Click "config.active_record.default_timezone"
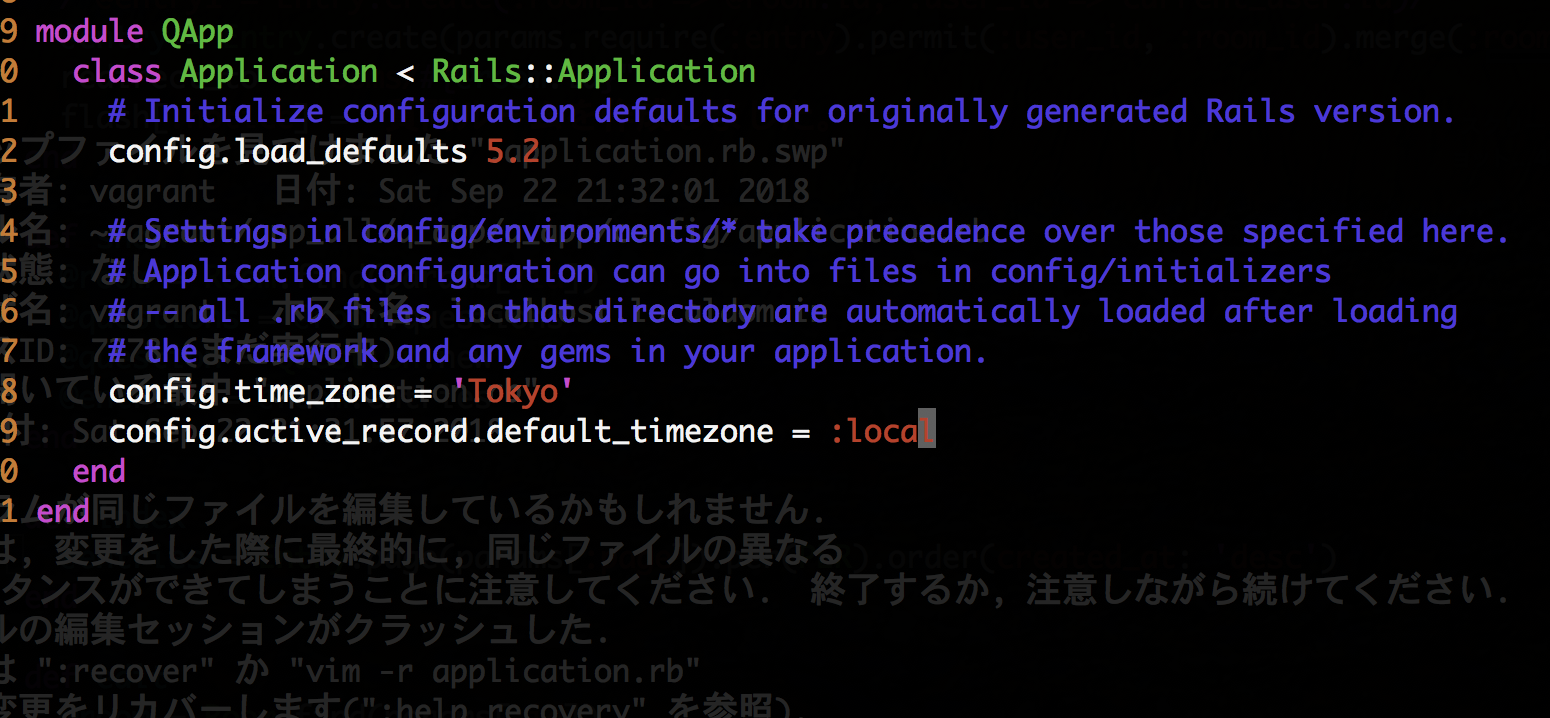Screen dimensions: 1550x718 (x=440, y=431)
